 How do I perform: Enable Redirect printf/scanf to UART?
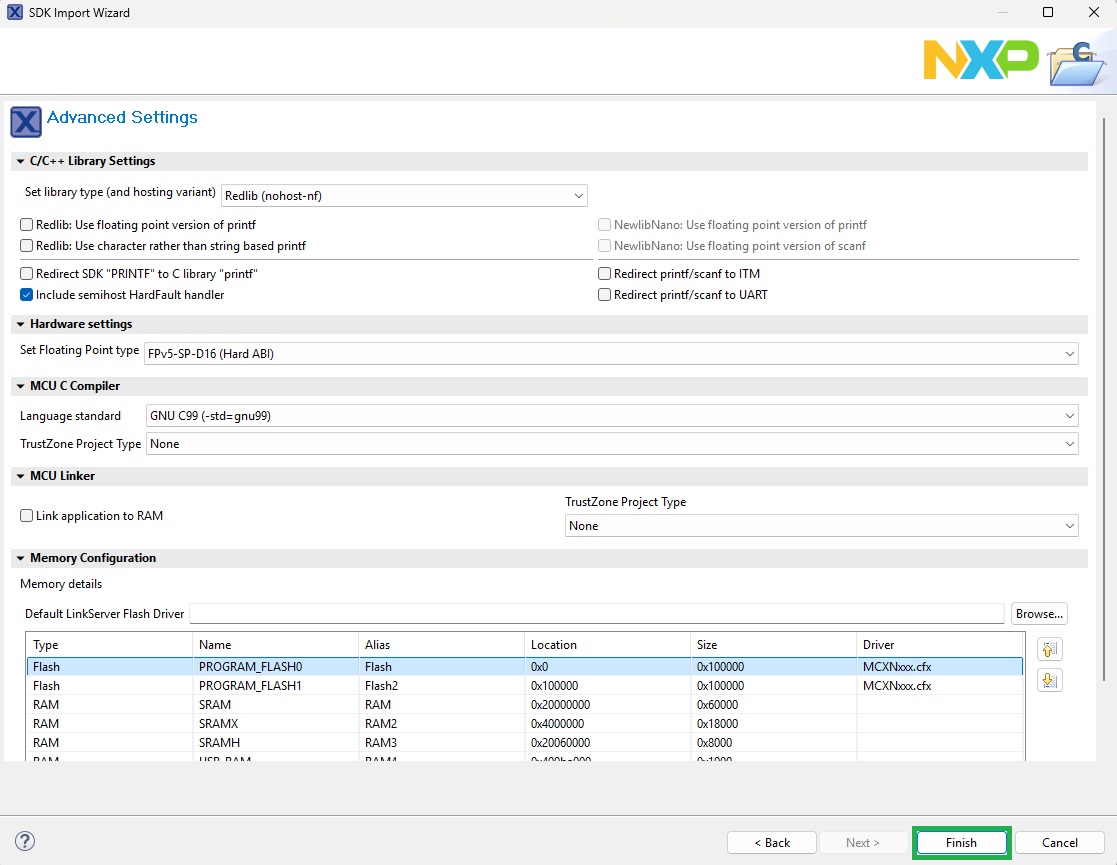click(x=604, y=294)
